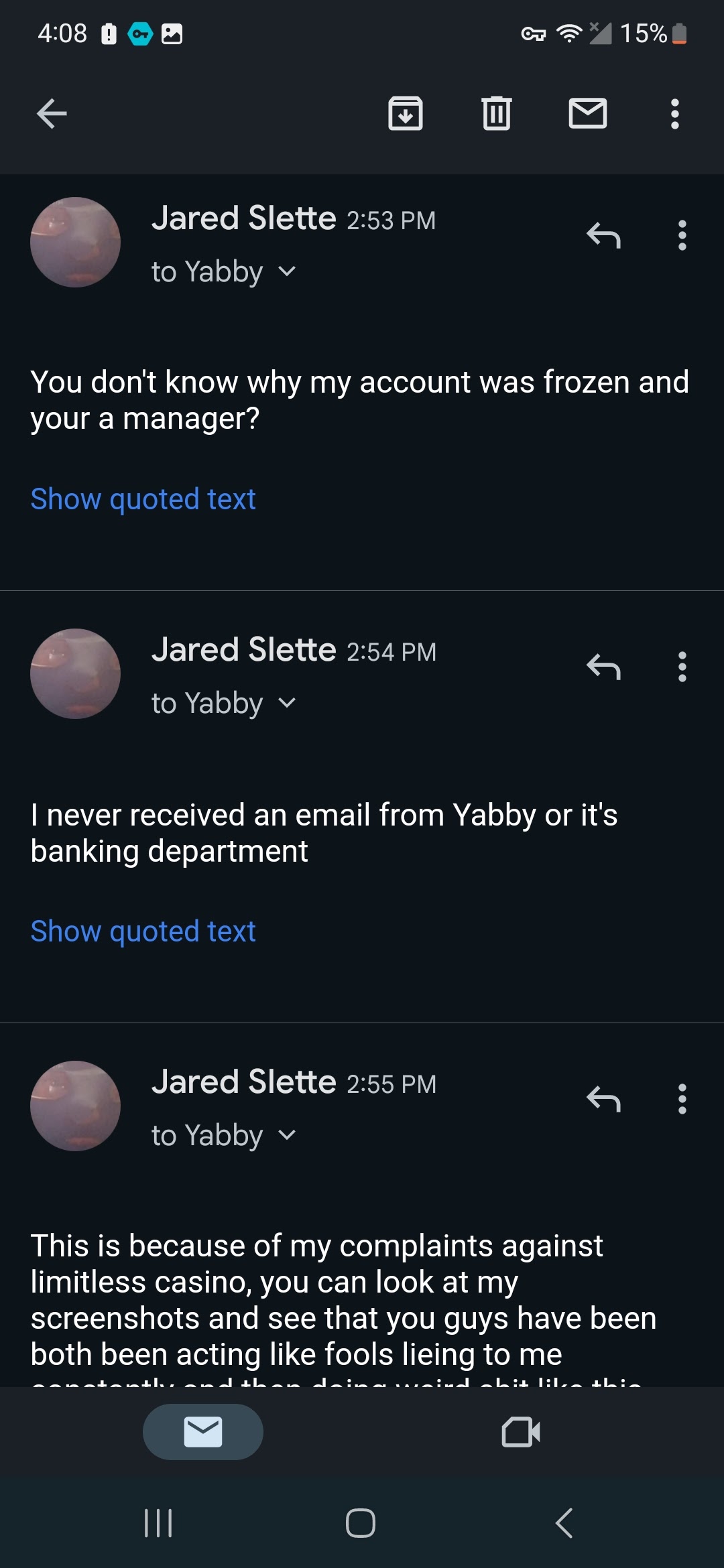The width and height of the screenshot is (724, 1568).
Task: Reply to the 2:54 PM message
Action: (603, 667)
